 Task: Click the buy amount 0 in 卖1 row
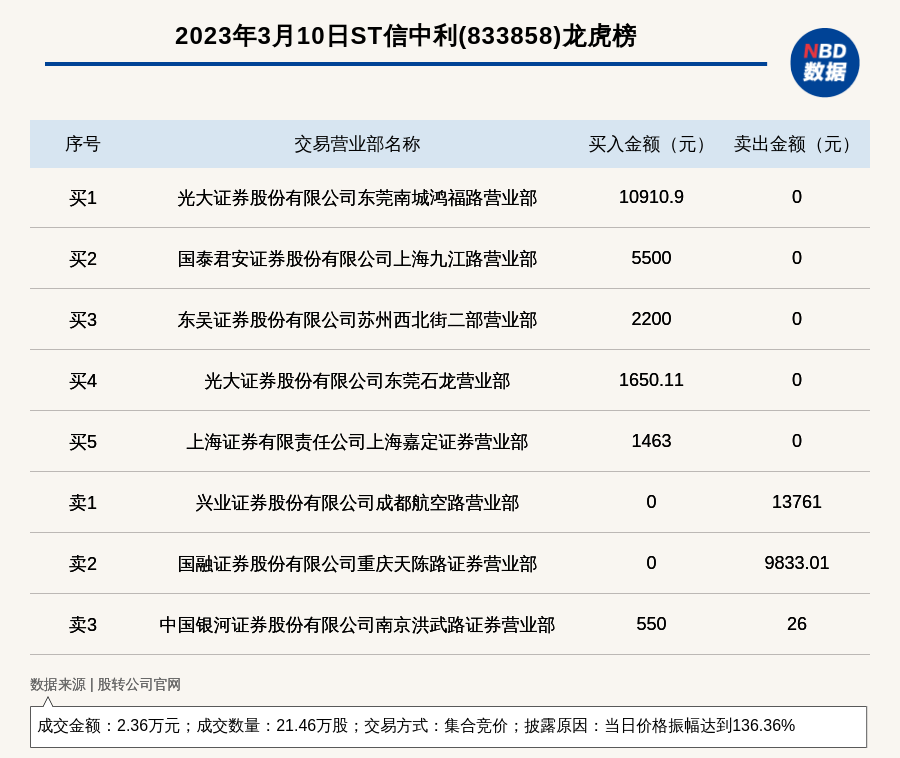[x=651, y=502]
